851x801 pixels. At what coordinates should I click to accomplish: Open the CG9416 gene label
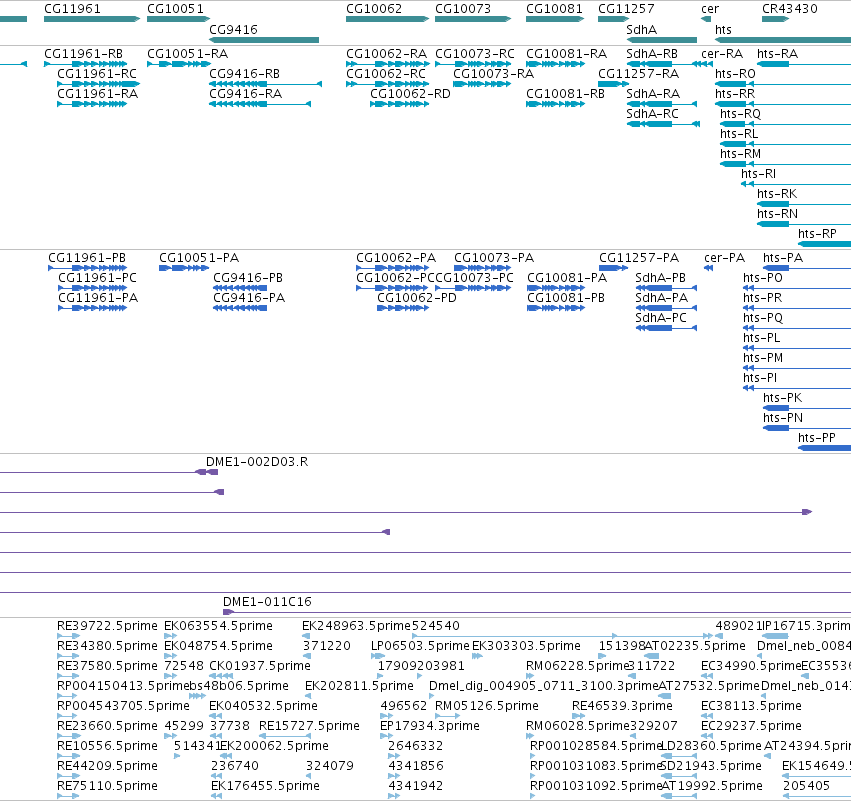click(x=233, y=29)
